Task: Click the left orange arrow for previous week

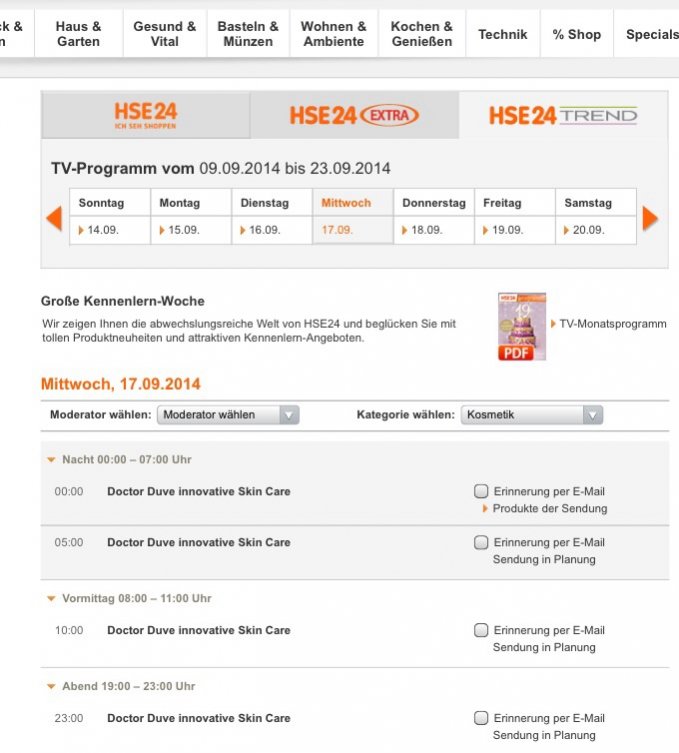Action: coord(54,218)
